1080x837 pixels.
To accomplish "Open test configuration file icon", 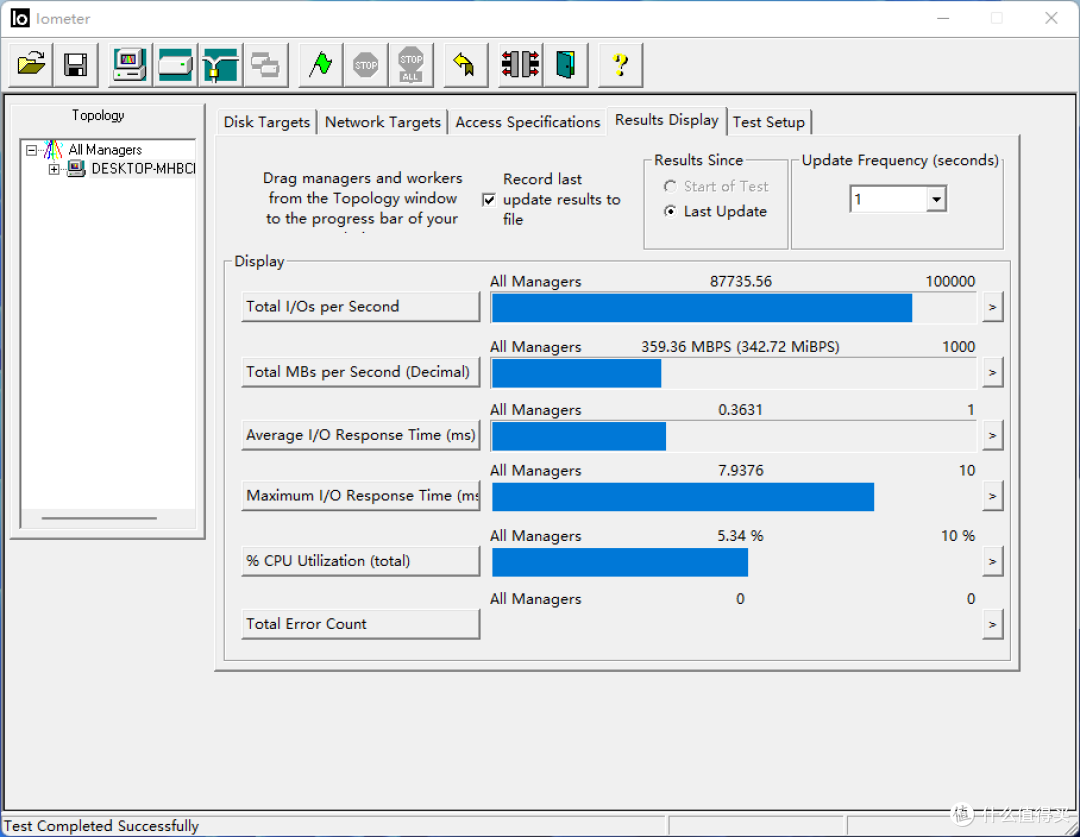I will point(31,65).
